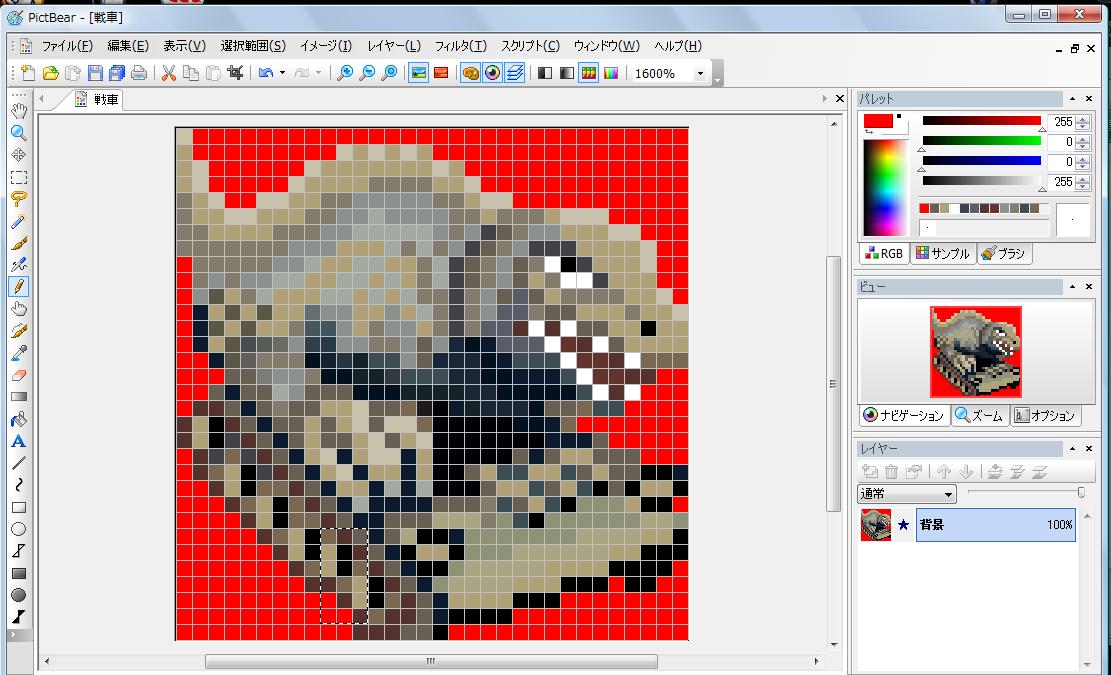Collapse the レイヤー panel with its triangle
The image size is (1111, 675).
tap(1072, 448)
